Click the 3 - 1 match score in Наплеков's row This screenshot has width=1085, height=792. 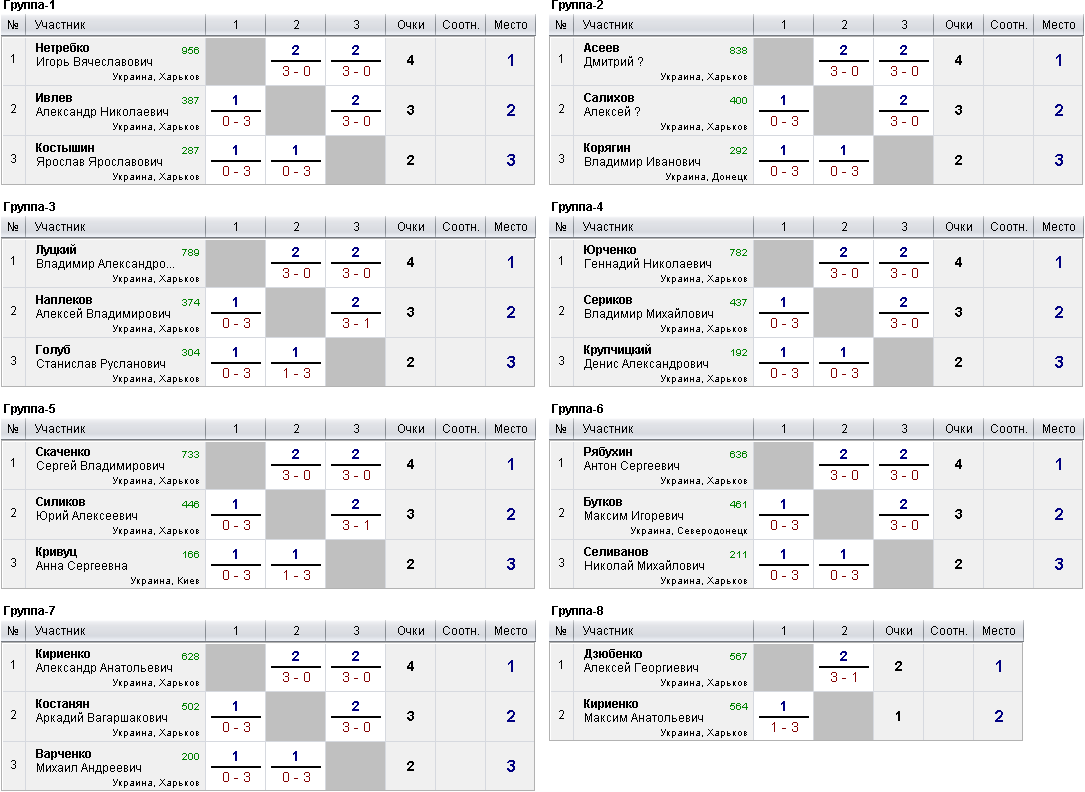pyautogui.click(x=356, y=323)
